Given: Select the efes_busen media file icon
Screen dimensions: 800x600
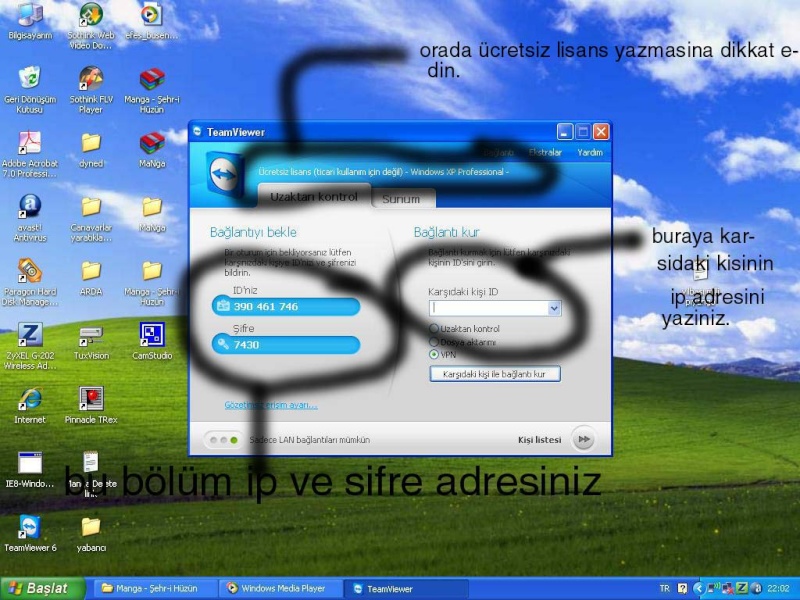Looking at the screenshot, I should coord(152,21).
